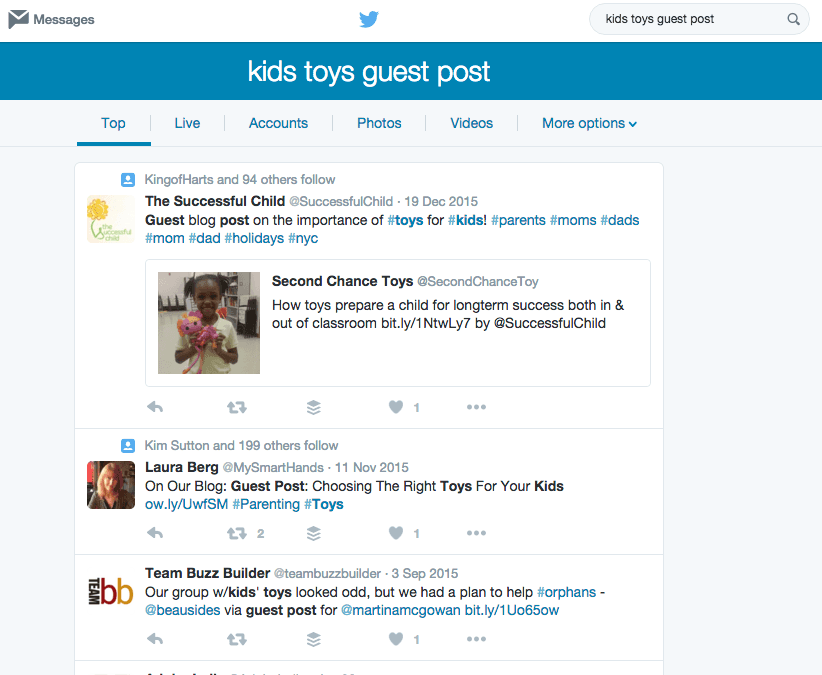Click the search field with kids toys query
Screen dimensions: 822x675
(x=699, y=19)
